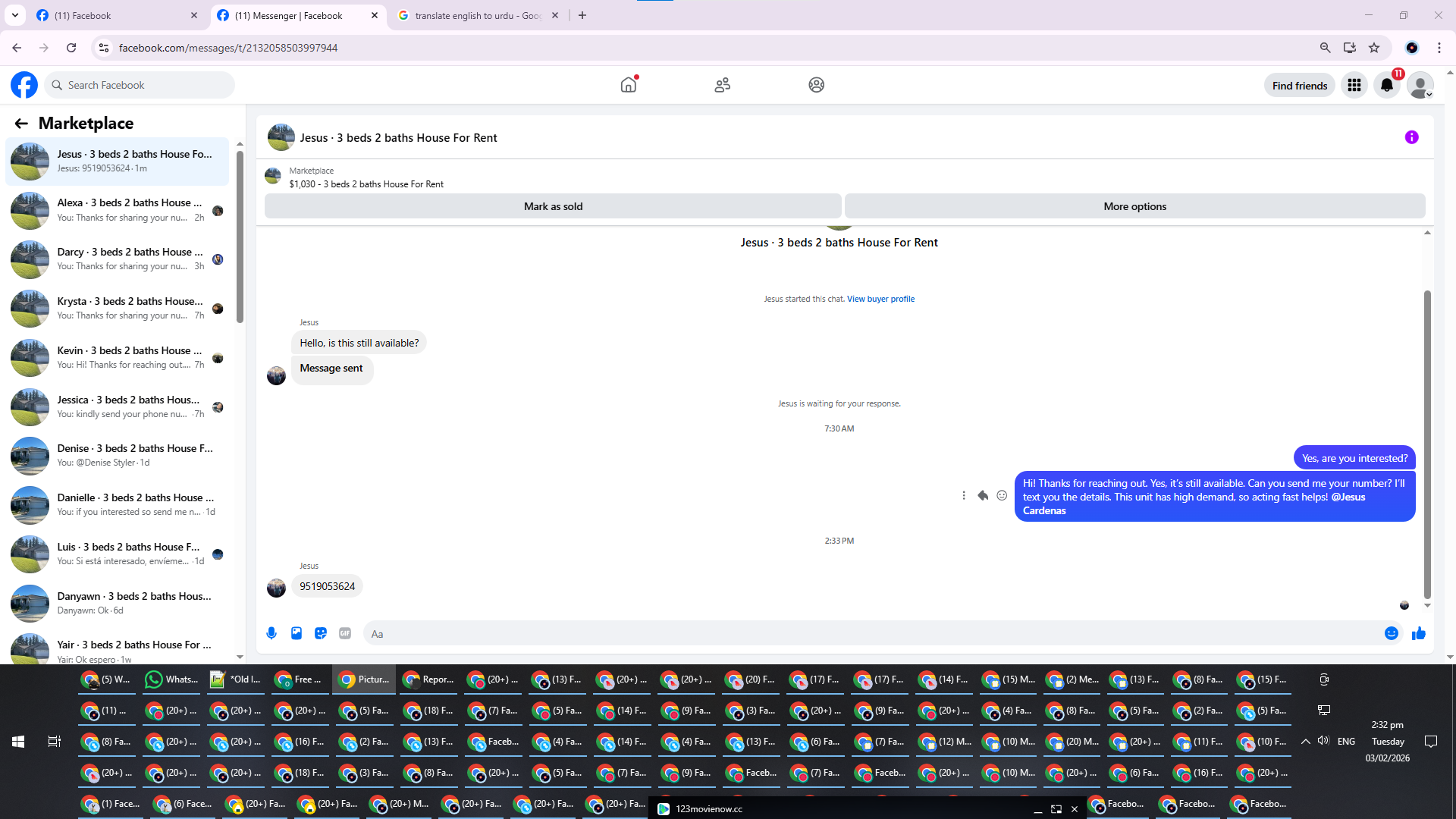Click the message text input field

pos(872,633)
